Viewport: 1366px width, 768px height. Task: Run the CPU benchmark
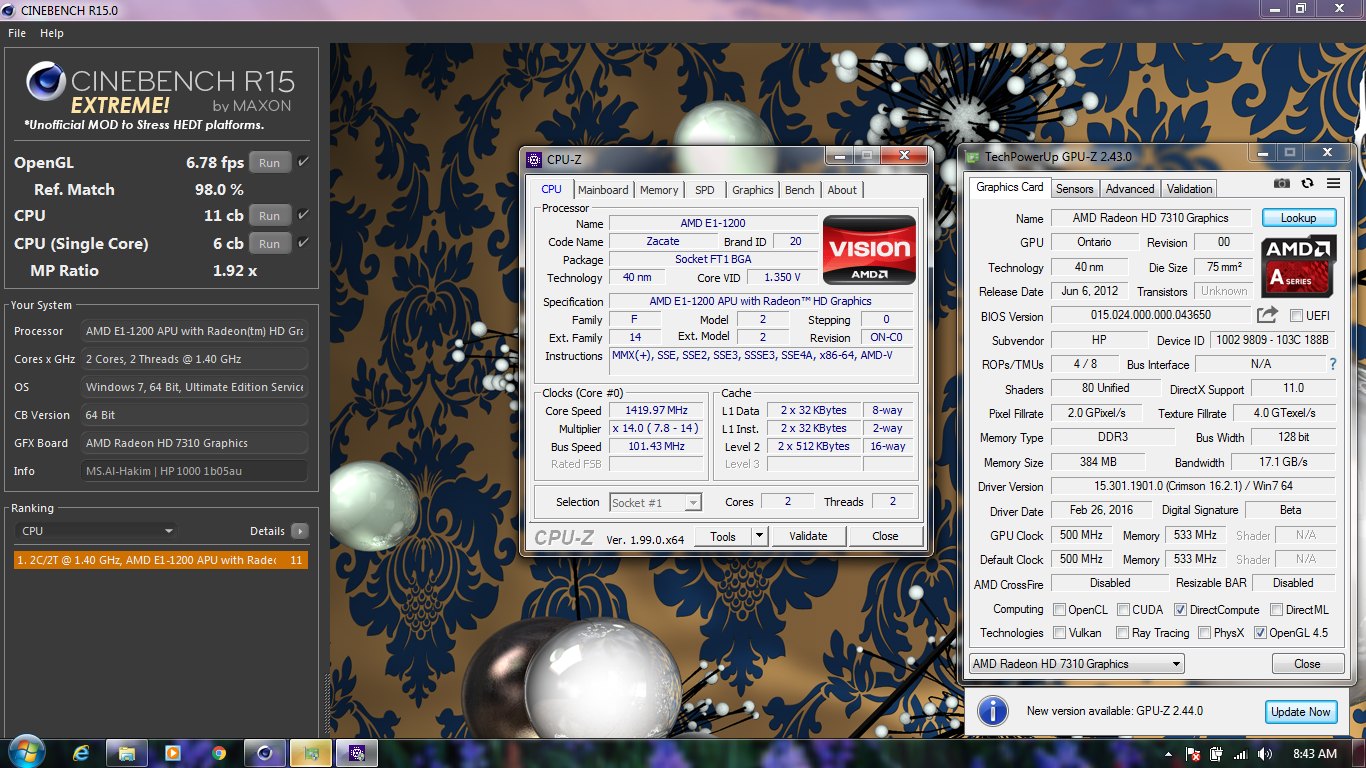pos(270,216)
